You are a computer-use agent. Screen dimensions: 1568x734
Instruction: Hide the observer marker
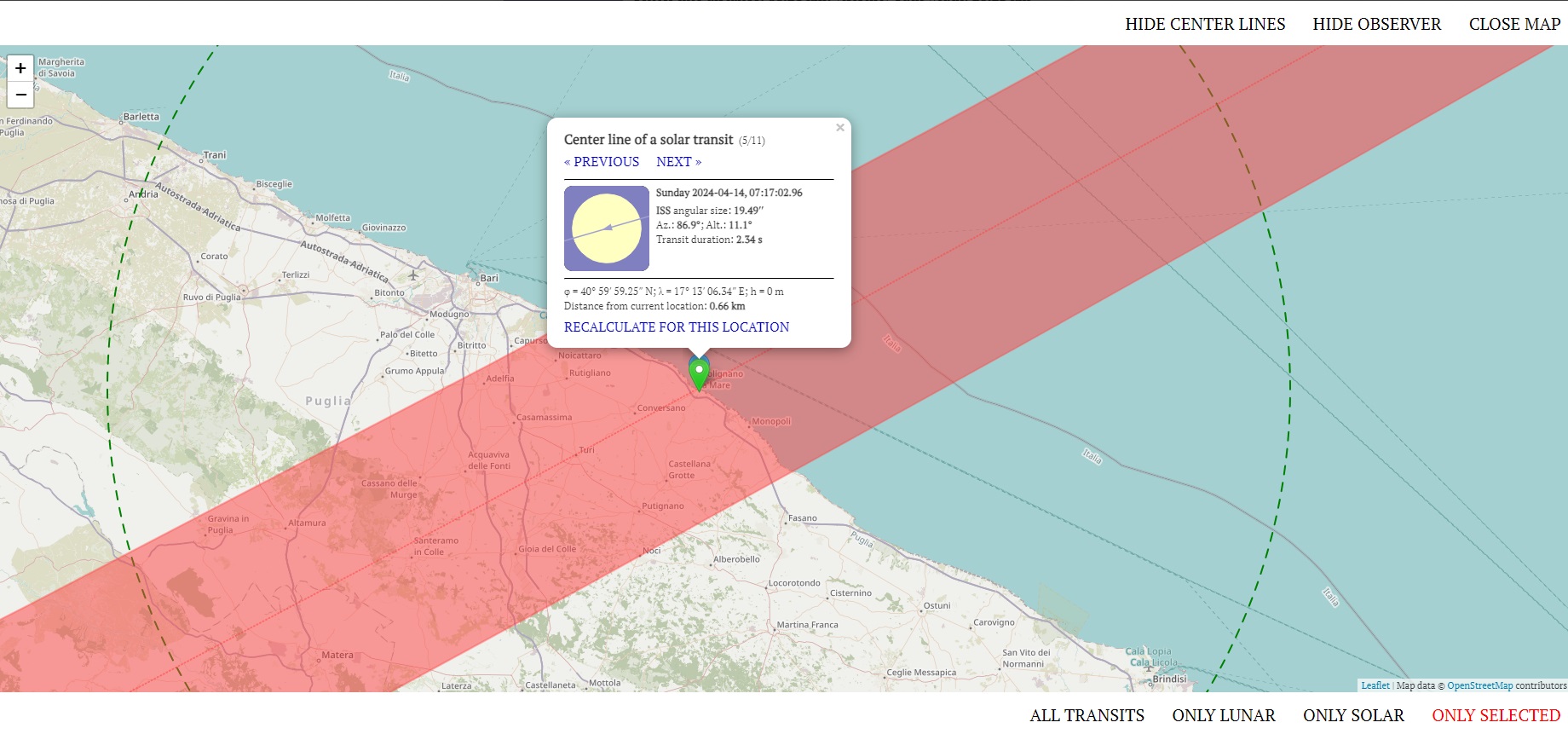tap(1376, 24)
